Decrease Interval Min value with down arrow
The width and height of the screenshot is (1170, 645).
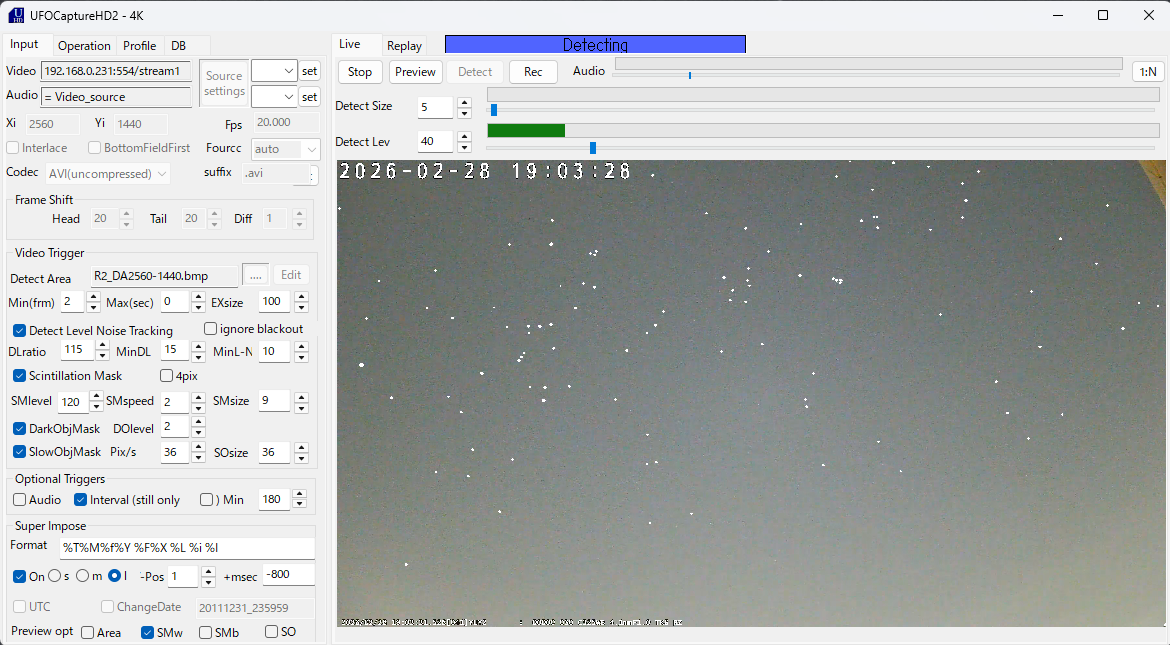(x=301, y=504)
